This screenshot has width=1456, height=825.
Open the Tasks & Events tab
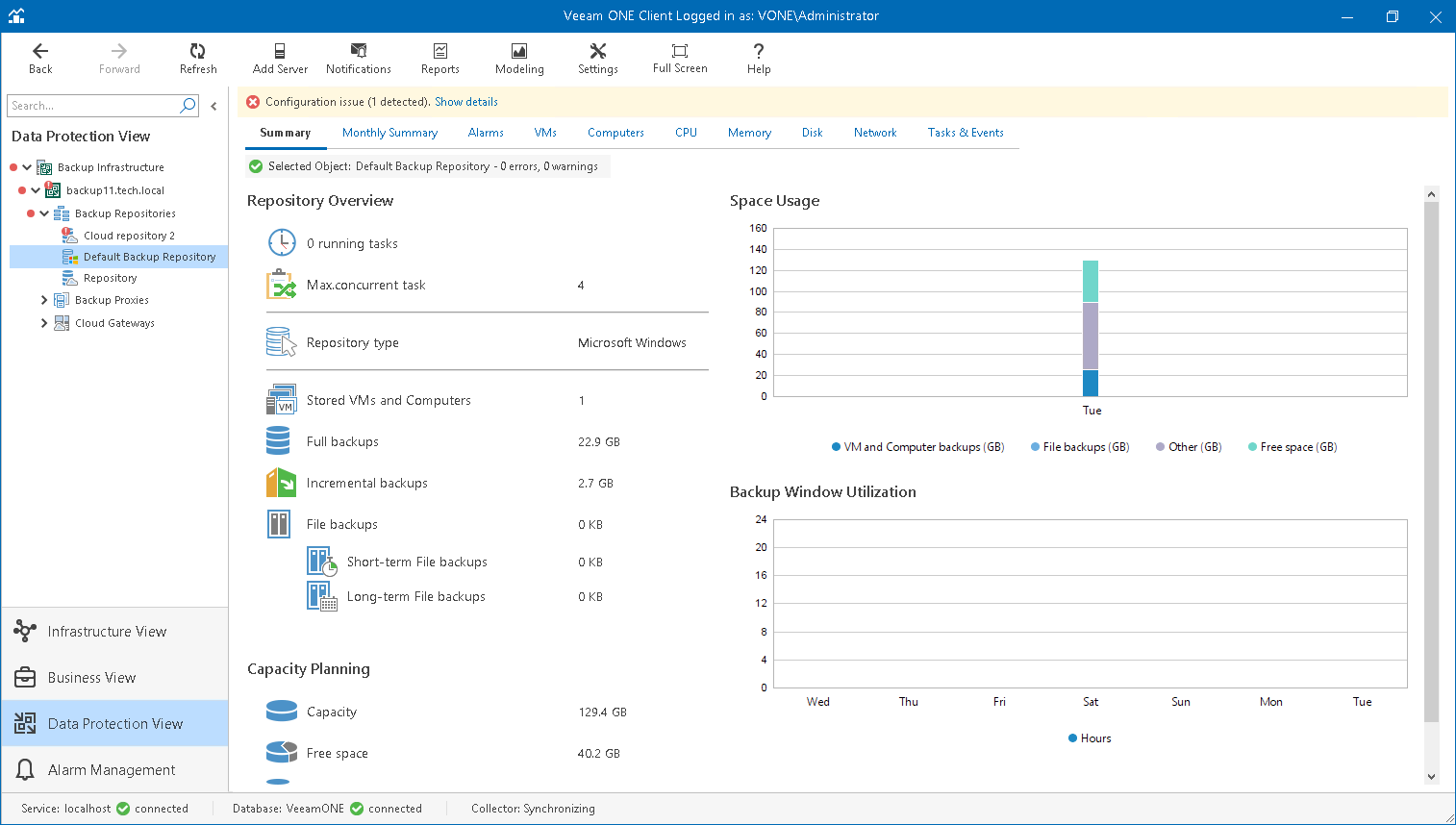click(x=965, y=133)
